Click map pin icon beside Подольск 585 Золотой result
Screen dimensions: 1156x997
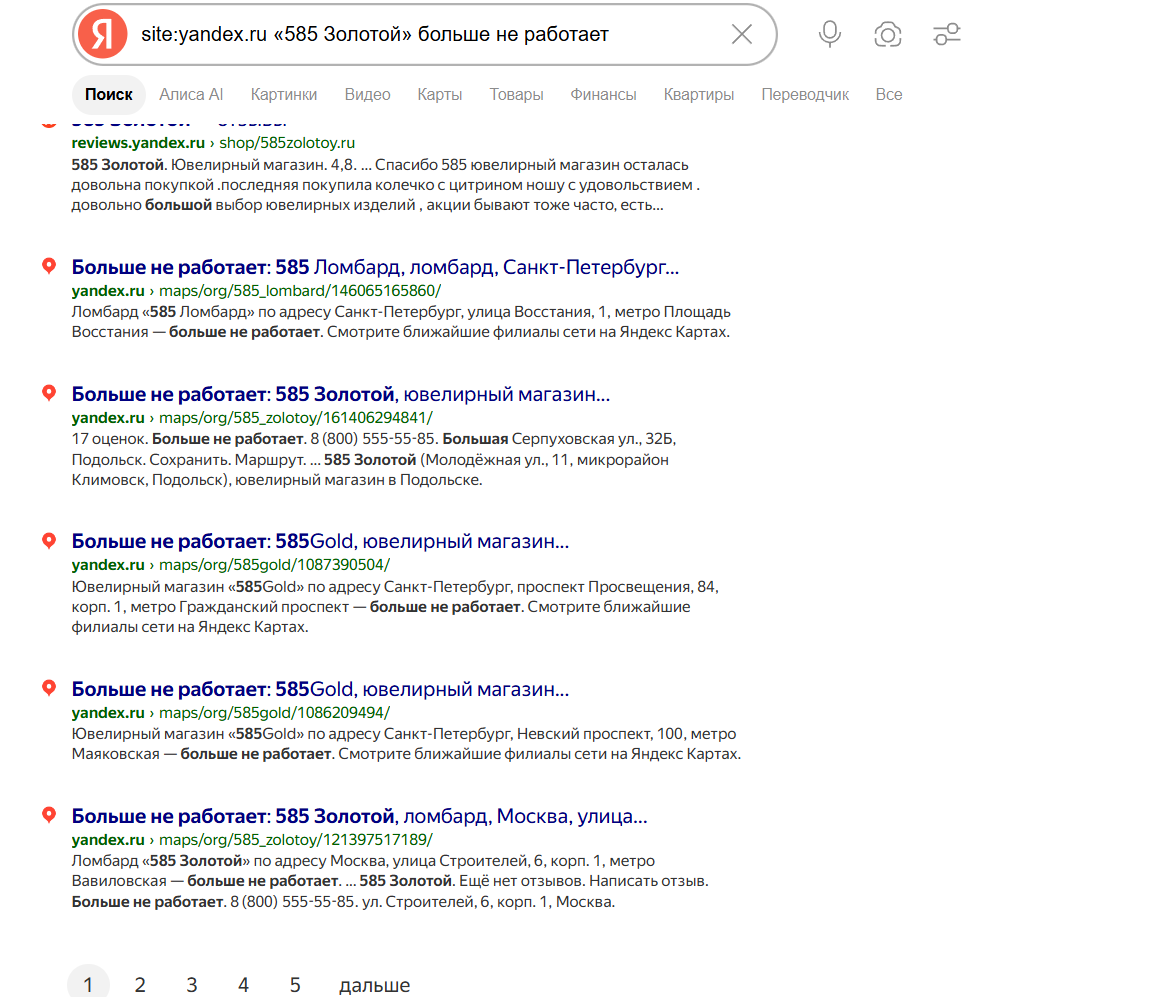pos(49,393)
